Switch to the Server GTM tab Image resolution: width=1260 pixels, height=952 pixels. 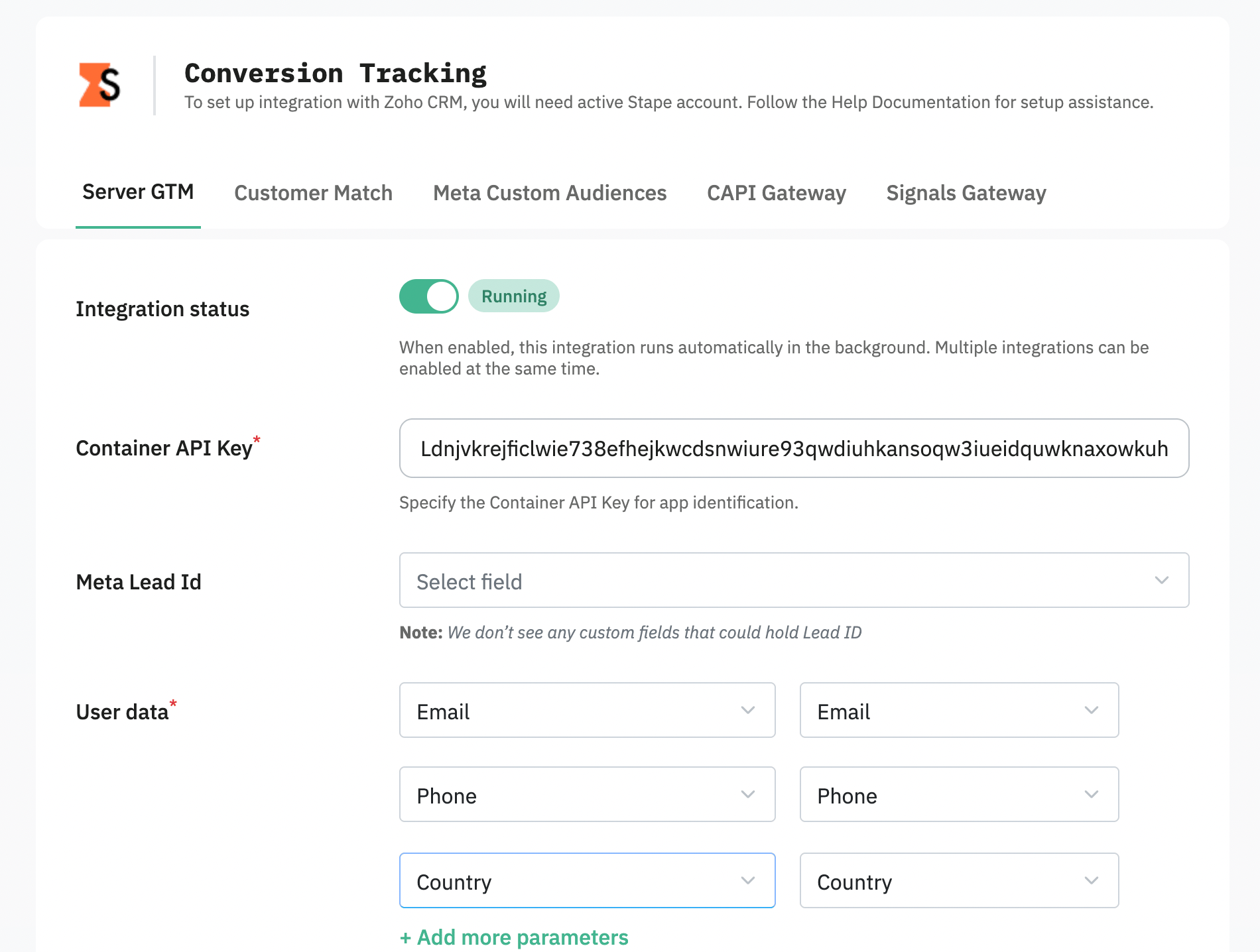(x=138, y=192)
